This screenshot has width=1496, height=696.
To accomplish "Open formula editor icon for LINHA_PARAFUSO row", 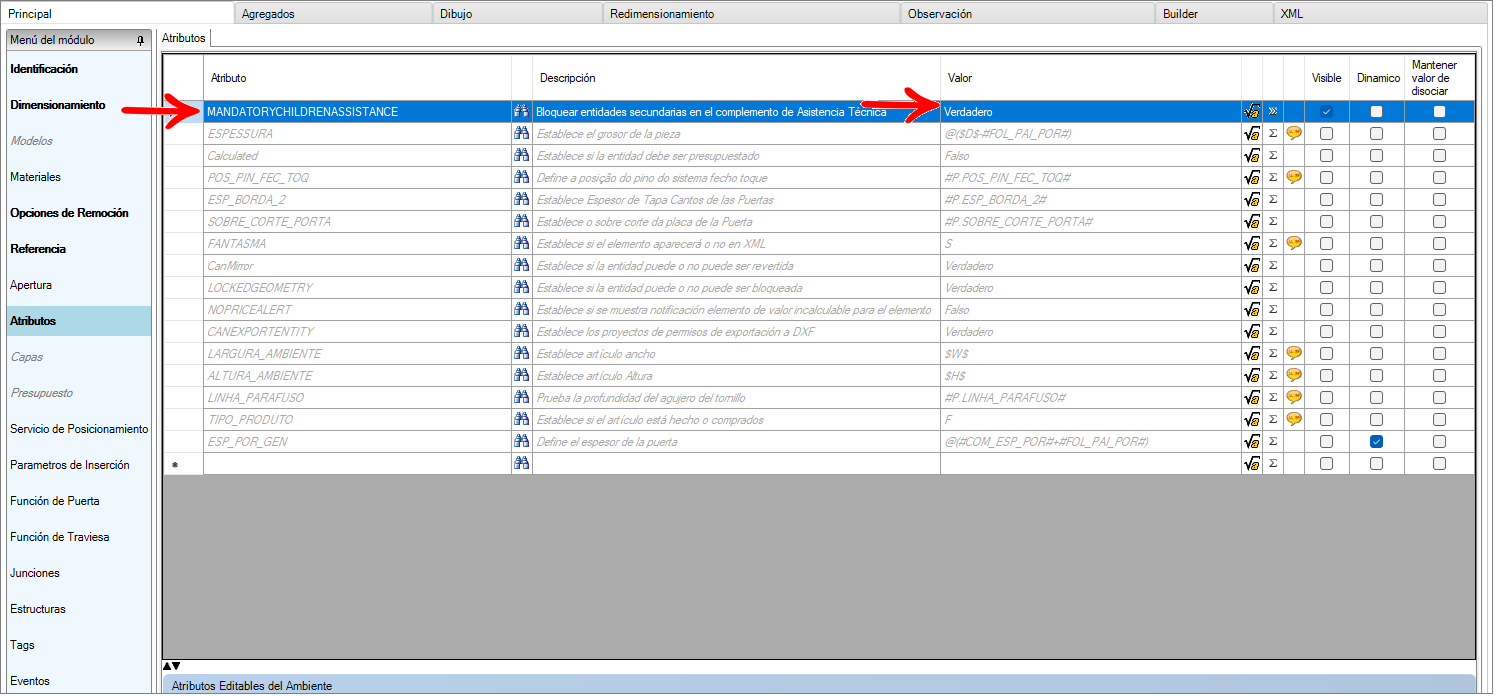I will coord(1252,398).
